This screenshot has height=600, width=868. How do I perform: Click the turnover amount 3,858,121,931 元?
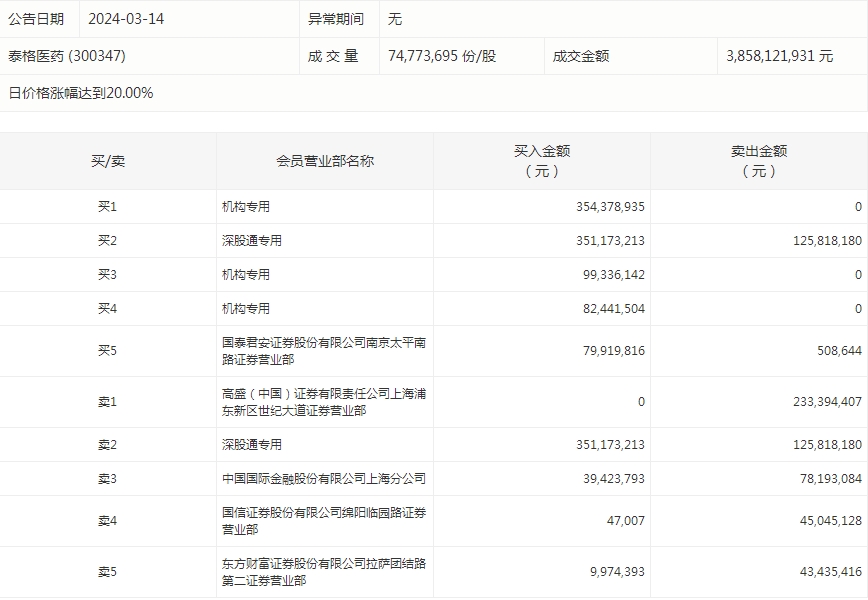coord(779,56)
